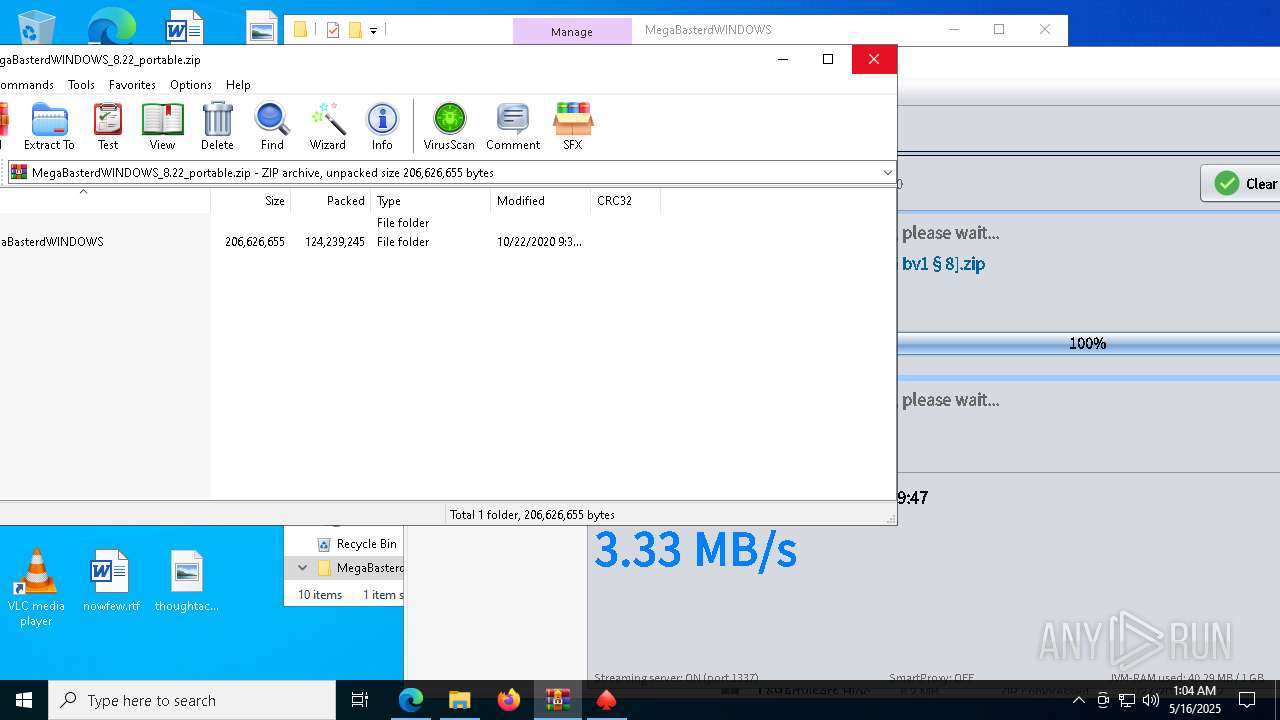Open the Find magnifier icon
1280x720 pixels.
coord(272,126)
